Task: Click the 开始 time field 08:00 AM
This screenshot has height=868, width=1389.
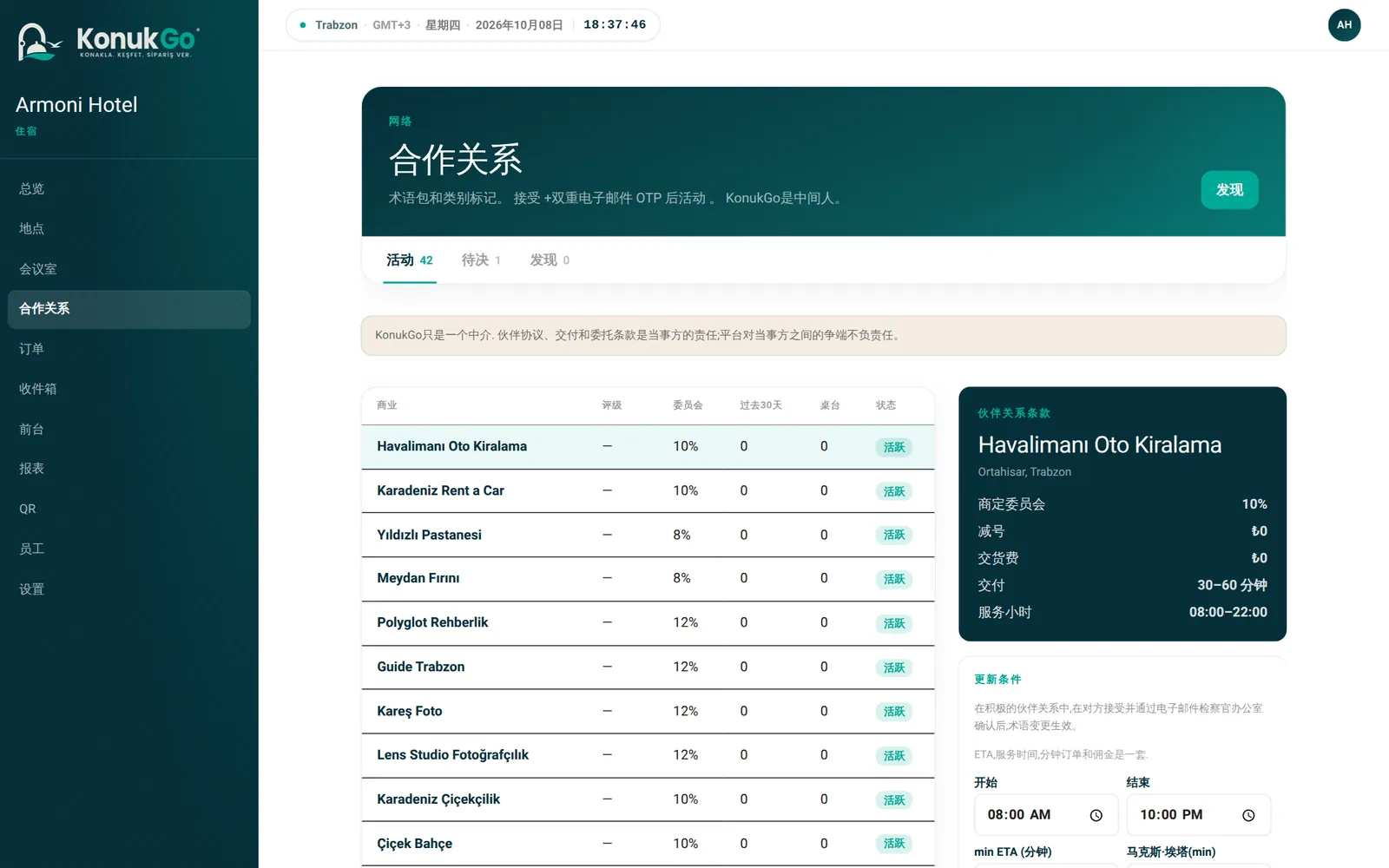Action: click(x=1045, y=815)
